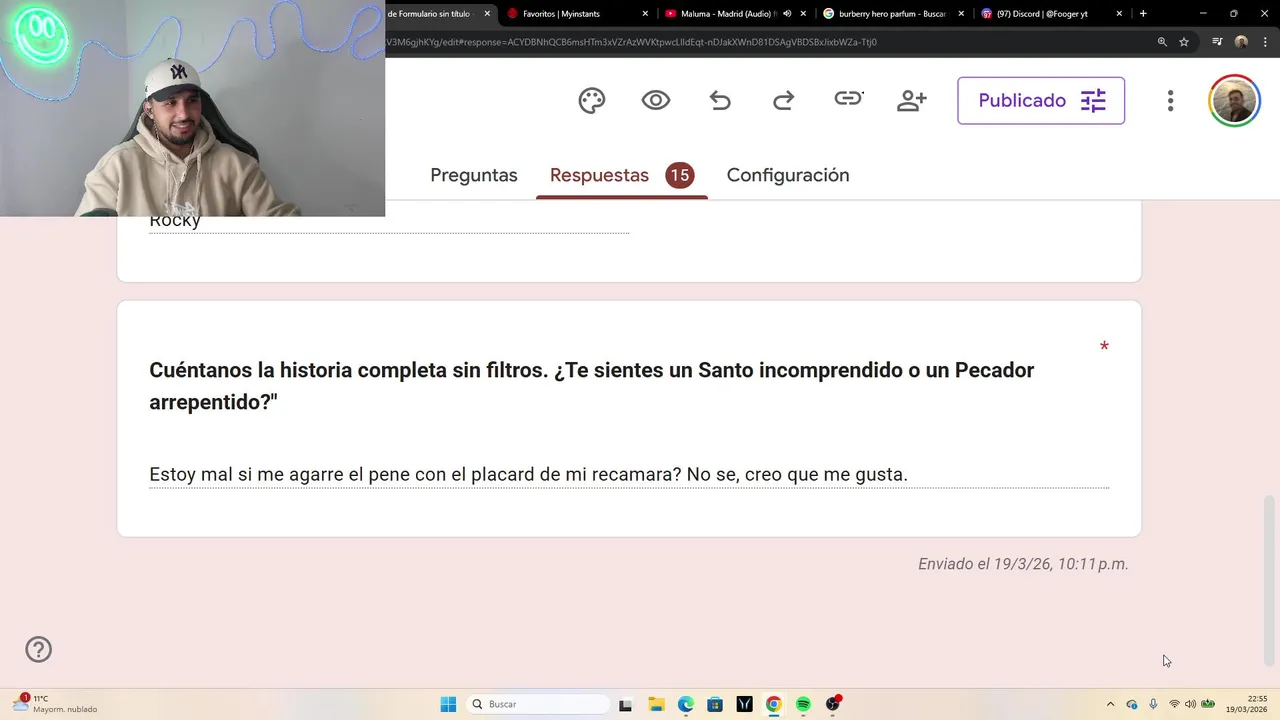Open the microphone tray icon
Screen dimensions: 1280x720
click(1153, 704)
